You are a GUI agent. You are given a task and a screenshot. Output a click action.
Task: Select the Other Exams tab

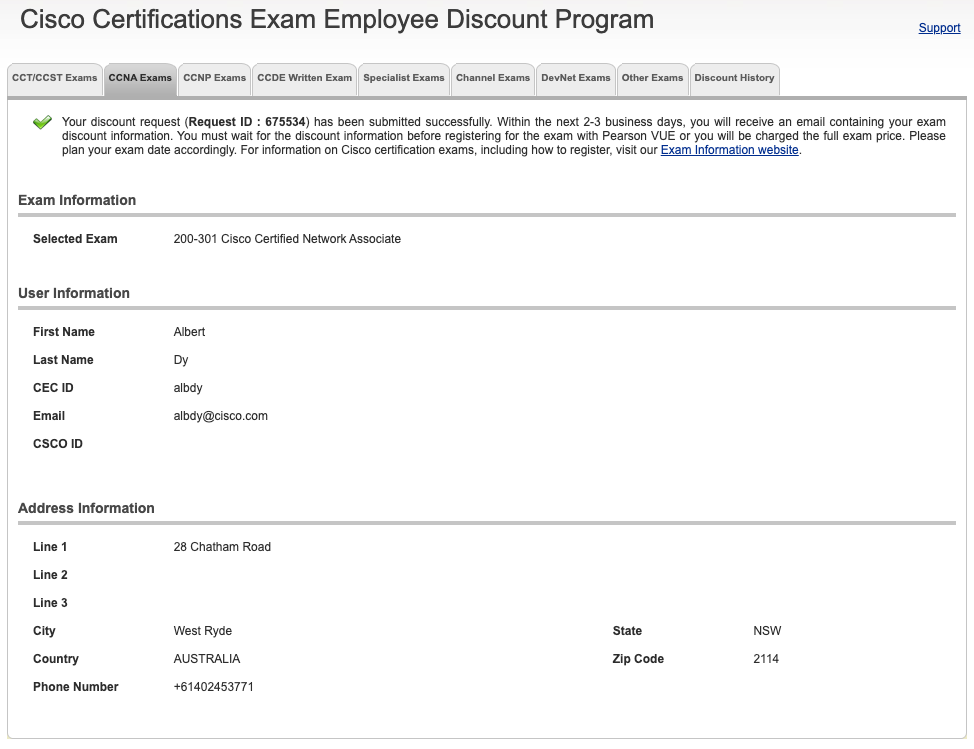pyautogui.click(x=652, y=78)
